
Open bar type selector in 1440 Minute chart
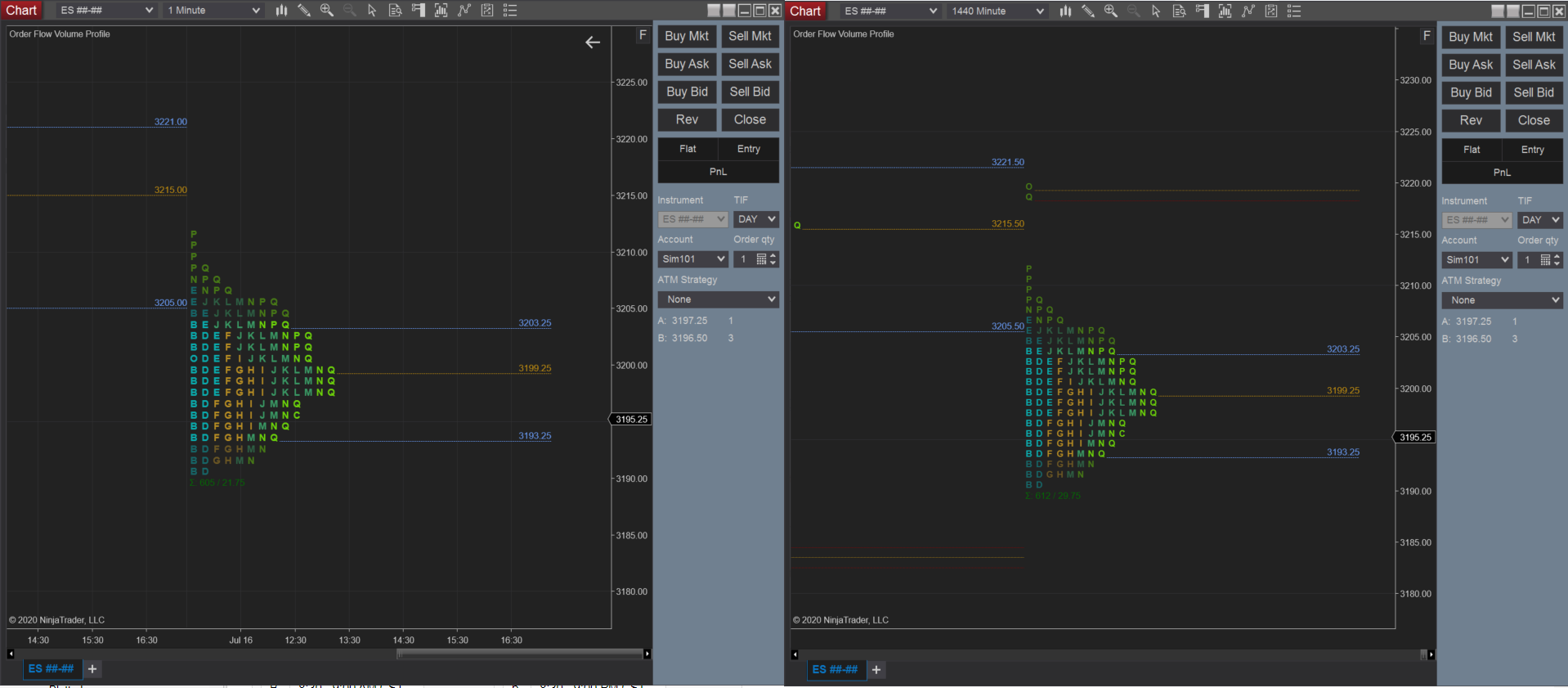pyautogui.click(x=1065, y=11)
